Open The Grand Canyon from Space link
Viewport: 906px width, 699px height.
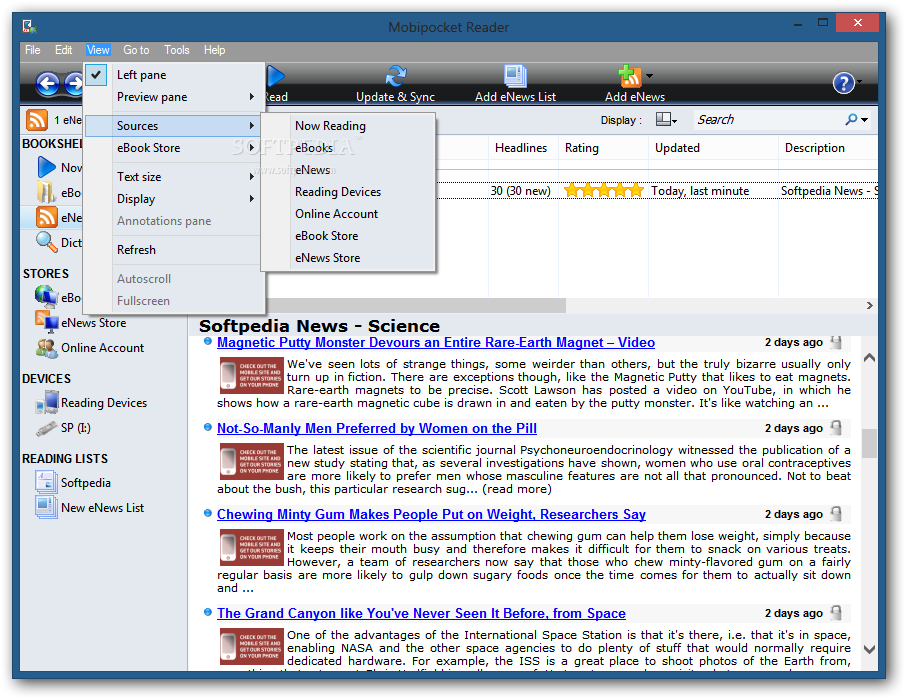point(421,614)
